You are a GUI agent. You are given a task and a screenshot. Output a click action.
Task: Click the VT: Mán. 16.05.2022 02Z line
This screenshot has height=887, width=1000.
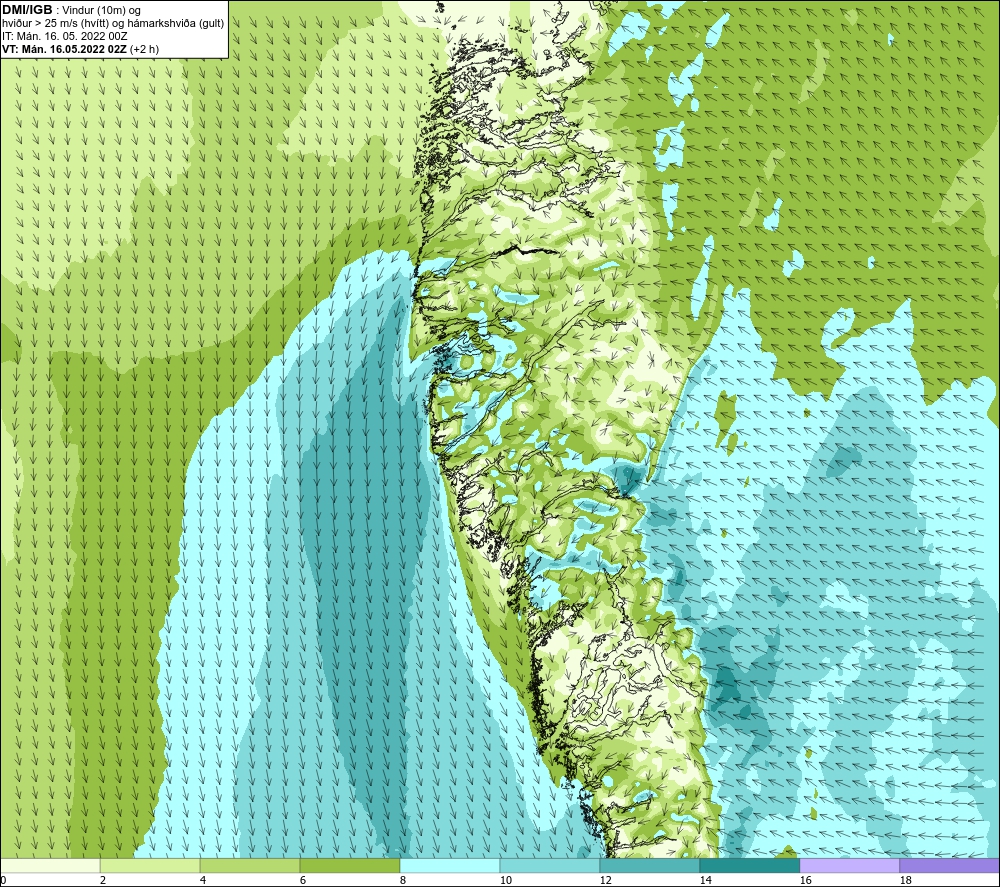80,49
